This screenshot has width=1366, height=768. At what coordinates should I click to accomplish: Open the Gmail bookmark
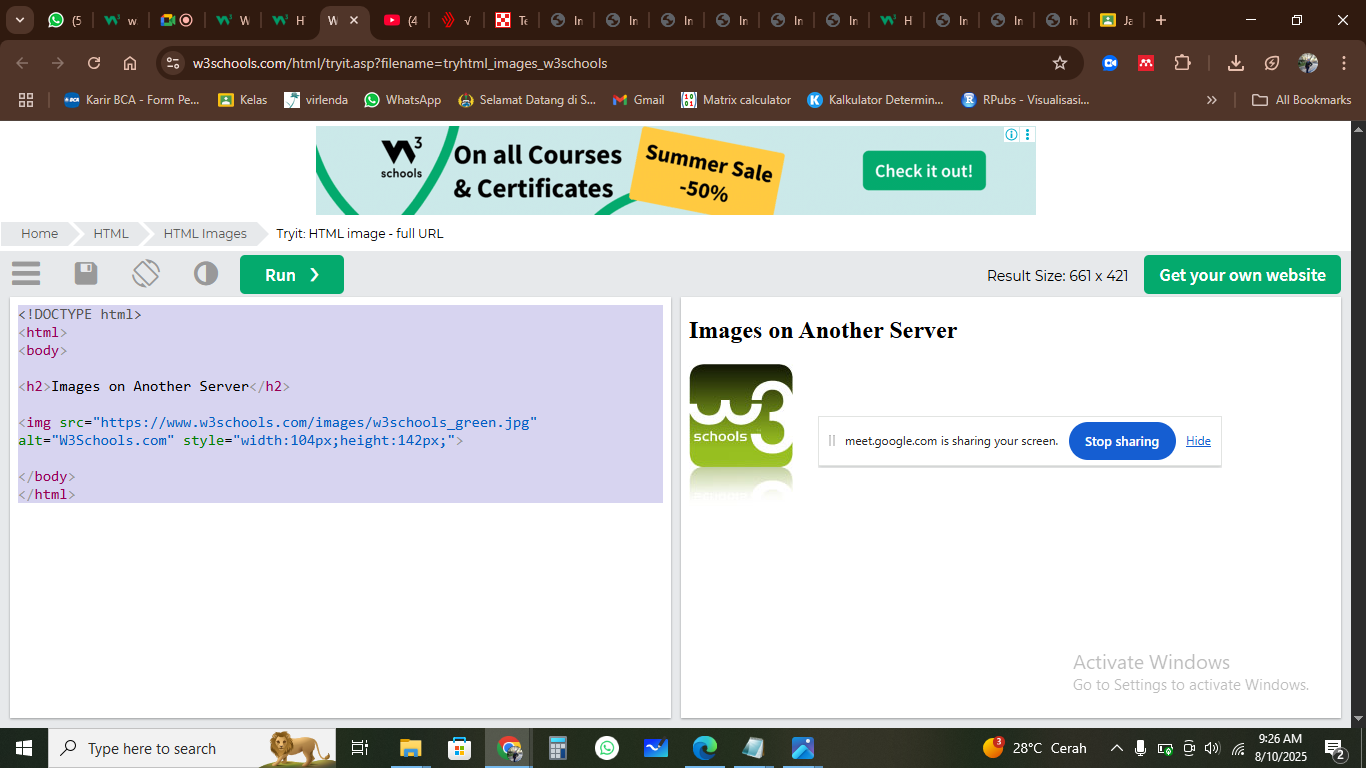coord(638,100)
